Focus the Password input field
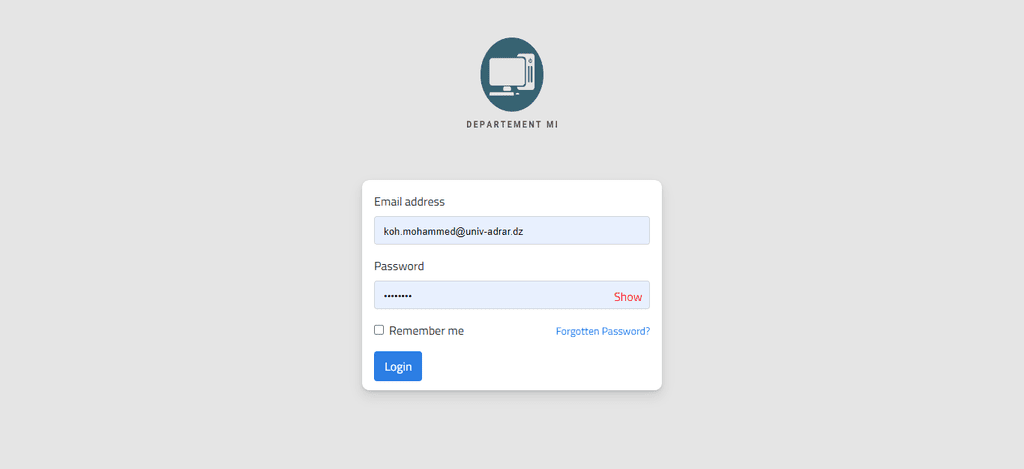Screen dimensions: 1024x469 point(512,295)
